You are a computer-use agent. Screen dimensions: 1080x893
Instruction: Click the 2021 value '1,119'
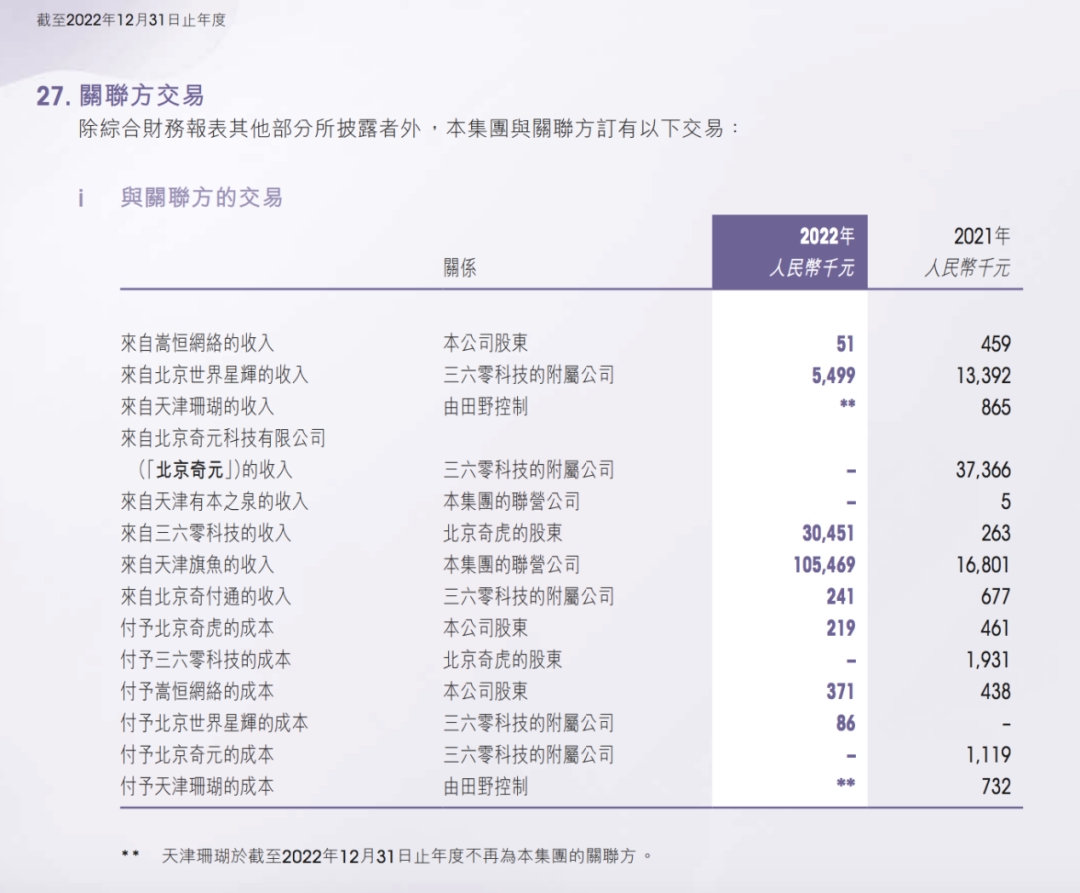click(x=988, y=755)
